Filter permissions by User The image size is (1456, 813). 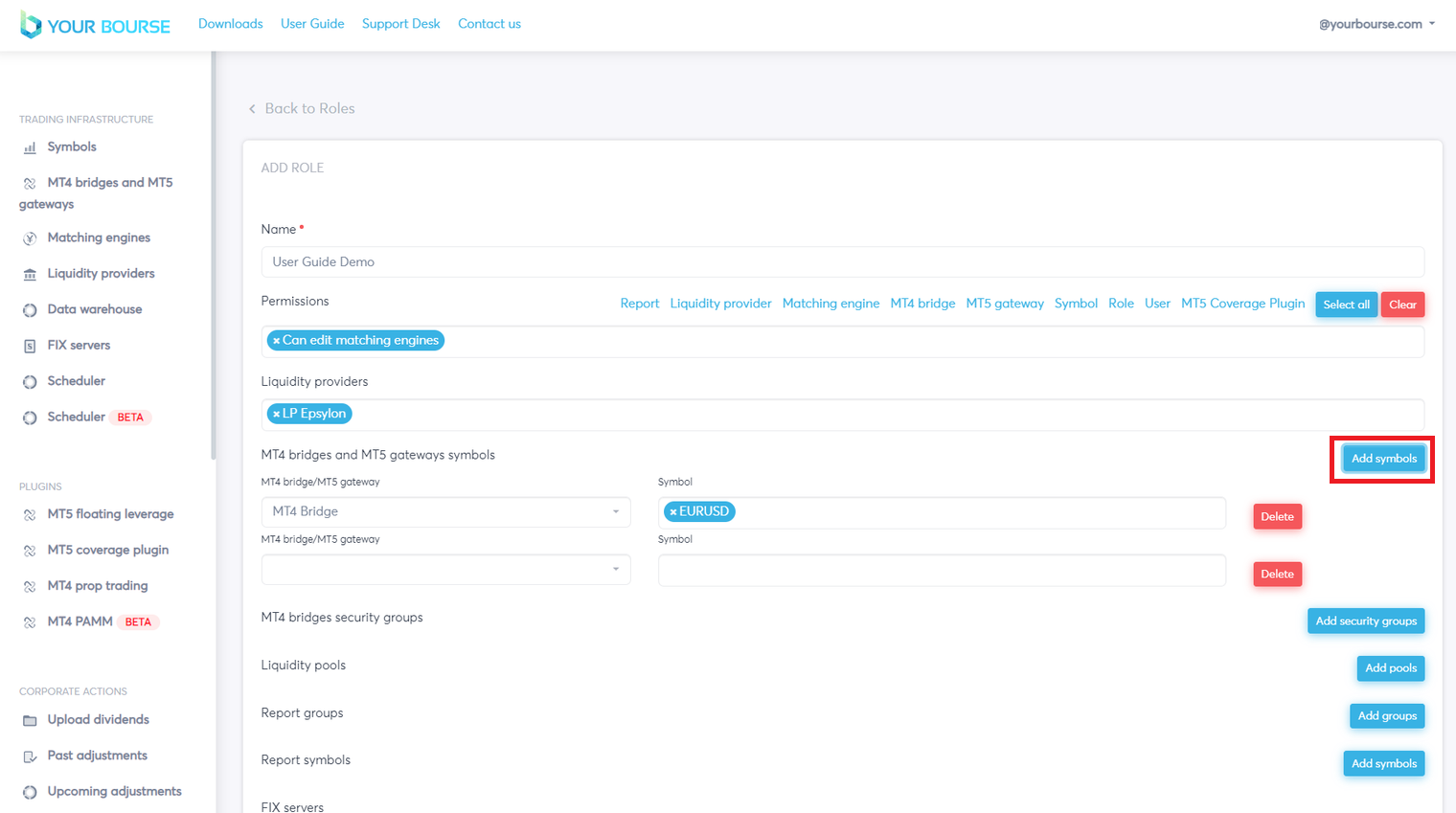(1158, 304)
